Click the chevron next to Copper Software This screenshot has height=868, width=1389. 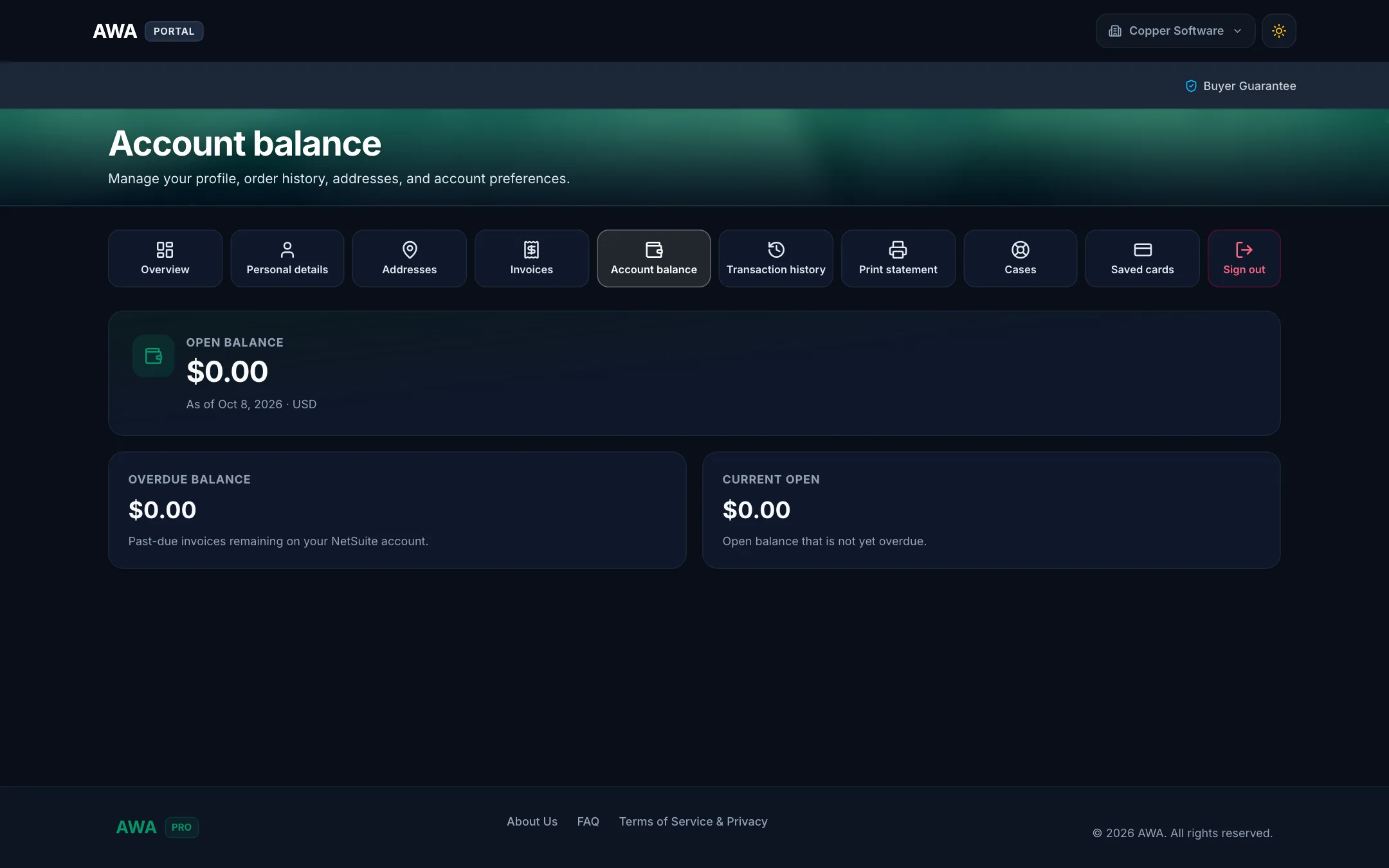(x=1238, y=31)
